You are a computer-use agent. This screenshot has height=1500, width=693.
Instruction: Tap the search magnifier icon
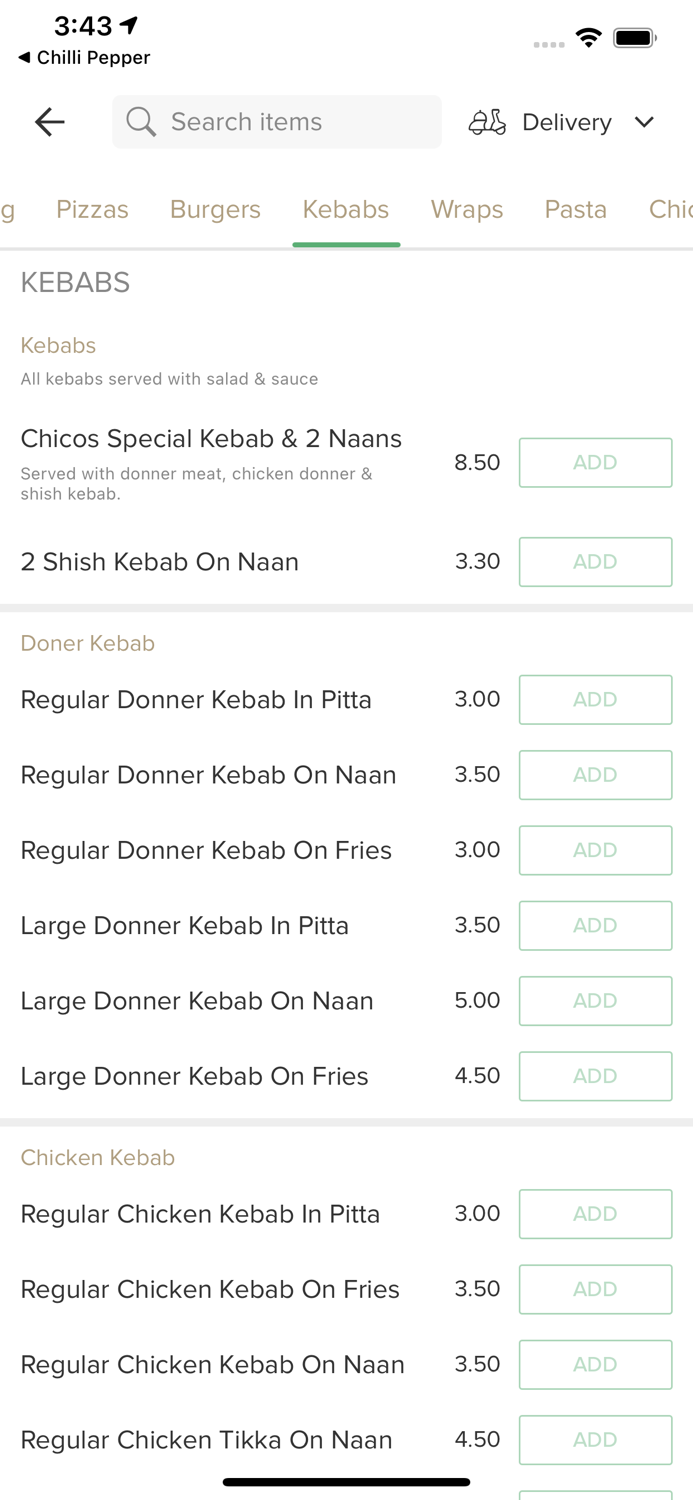(141, 122)
